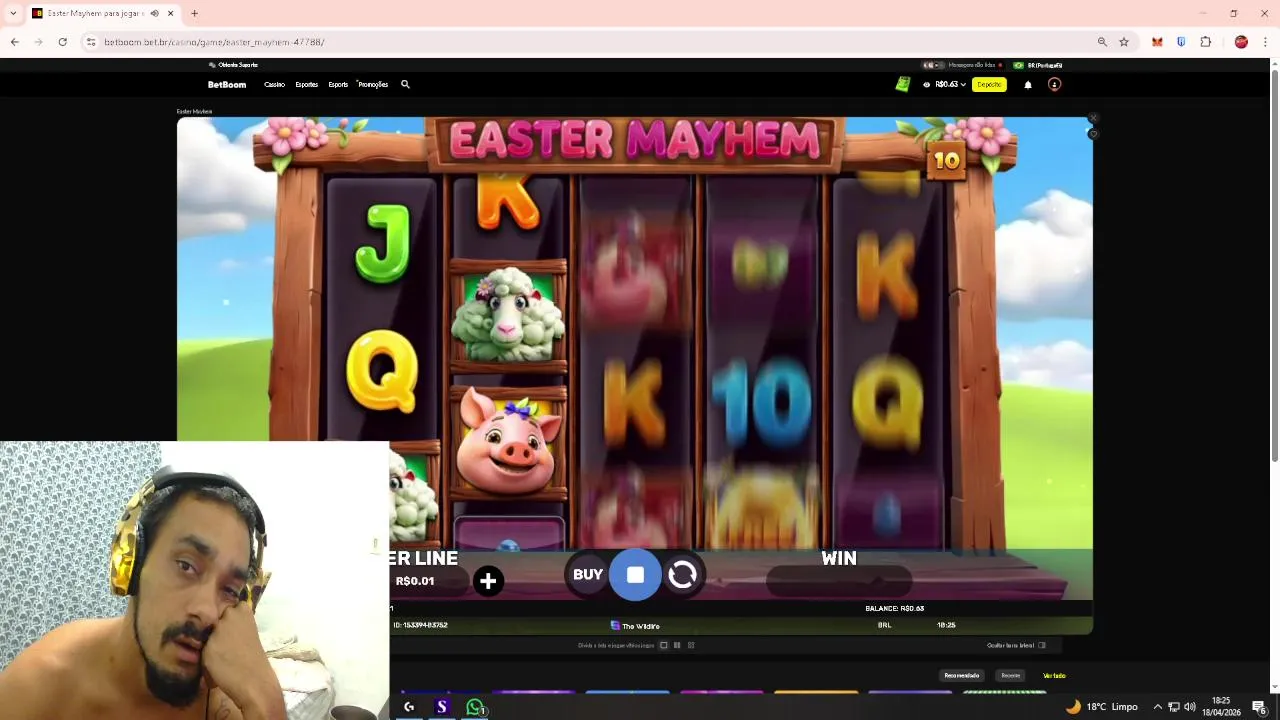This screenshot has width=1280, height=720.
Task: Open the weather 18°C Limpo widget
Action: 1102,706
